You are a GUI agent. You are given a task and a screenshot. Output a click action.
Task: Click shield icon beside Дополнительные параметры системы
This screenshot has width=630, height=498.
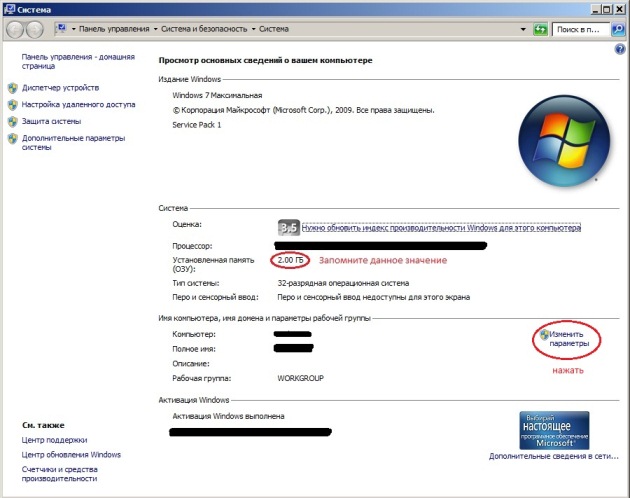(x=13, y=138)
